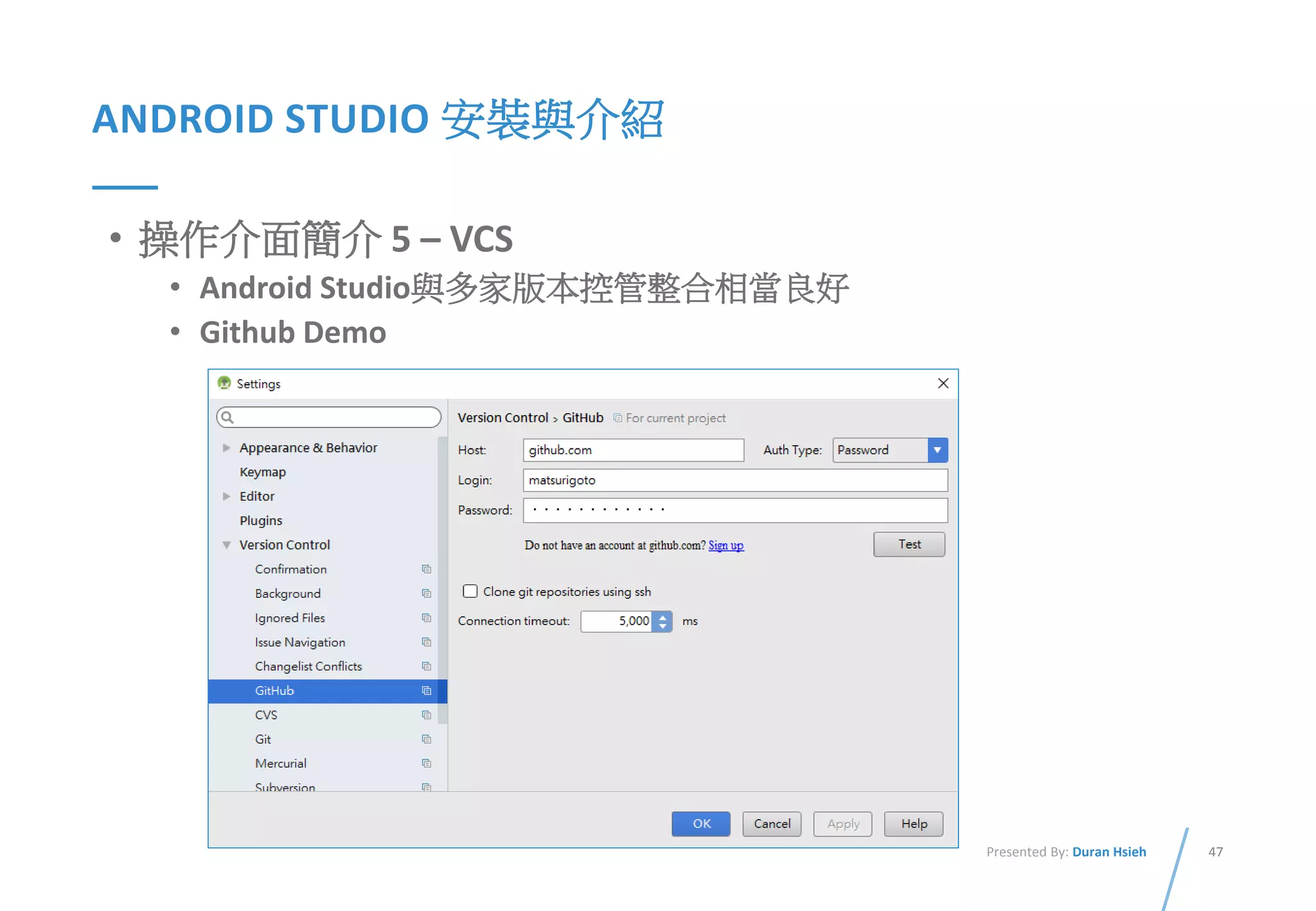Screen dimensions: 1316x911
Task: Click the project-level icon next to Background
Action: tap(426, 594)
